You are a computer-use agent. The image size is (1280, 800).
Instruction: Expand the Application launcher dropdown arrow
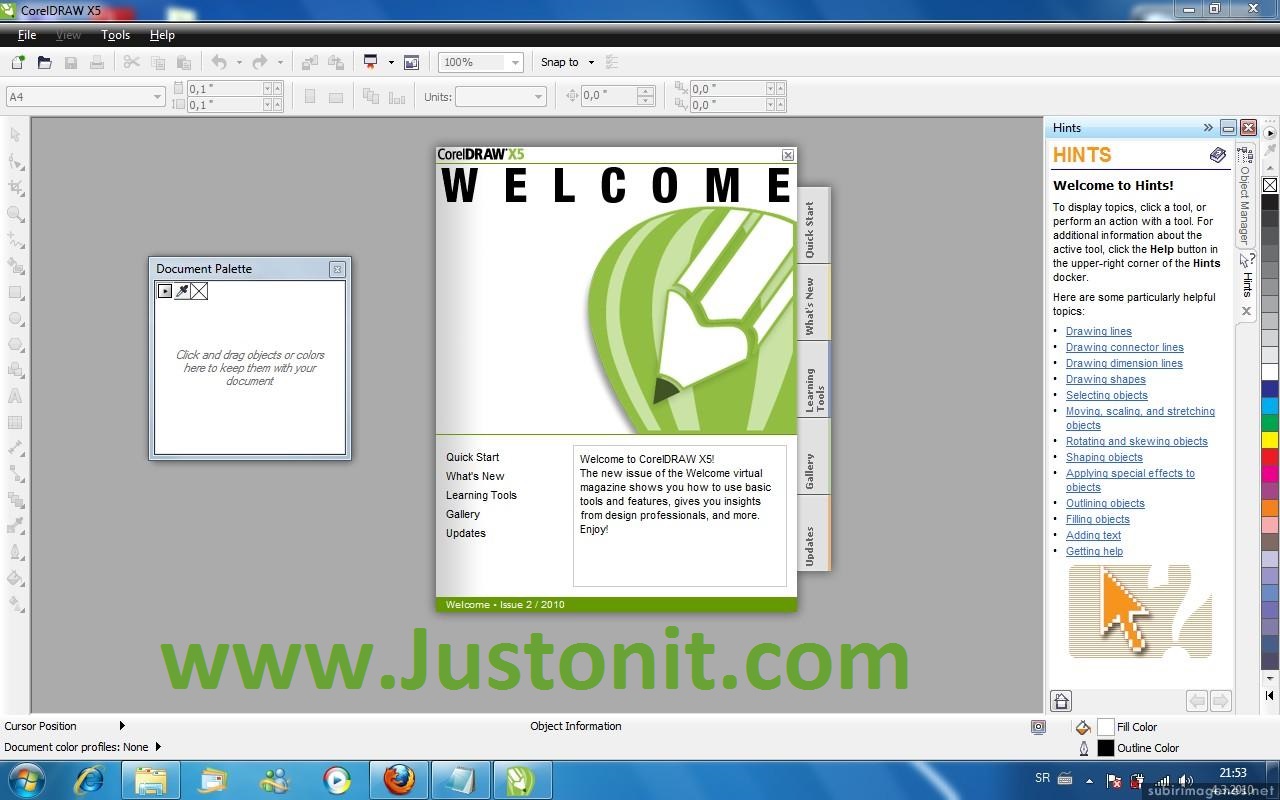pos(391,62)
